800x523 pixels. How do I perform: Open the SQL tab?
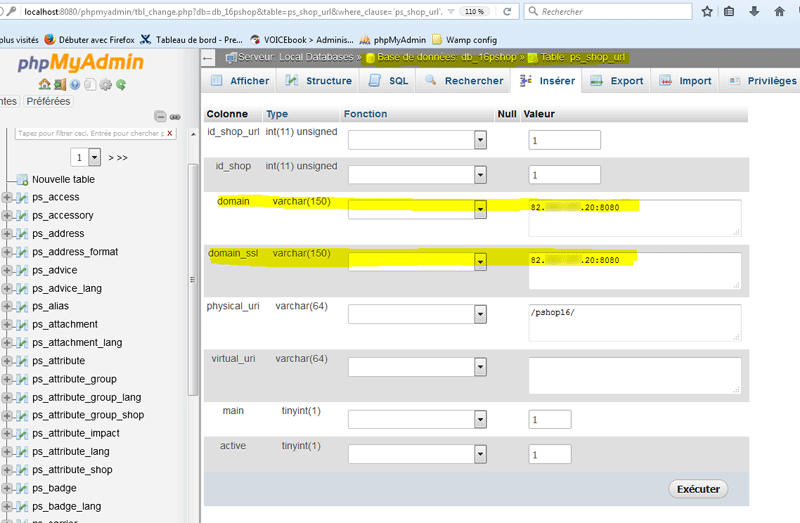tap(388, 81)
